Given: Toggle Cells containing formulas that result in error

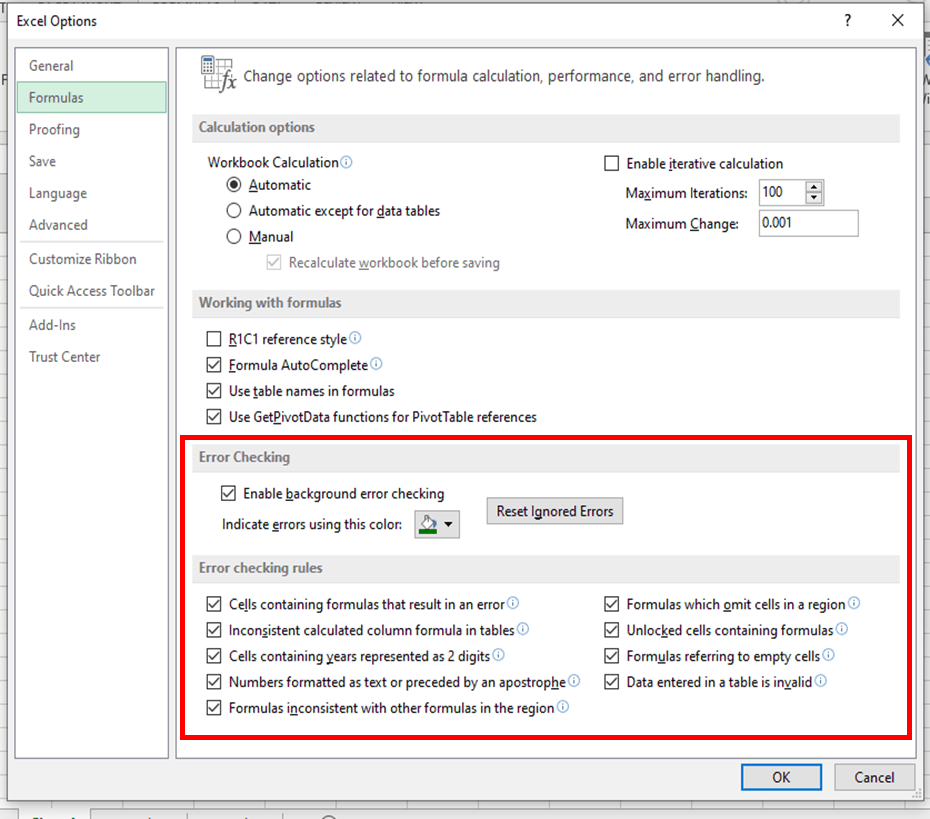Looking at the screenshot, I should [214, 604].
